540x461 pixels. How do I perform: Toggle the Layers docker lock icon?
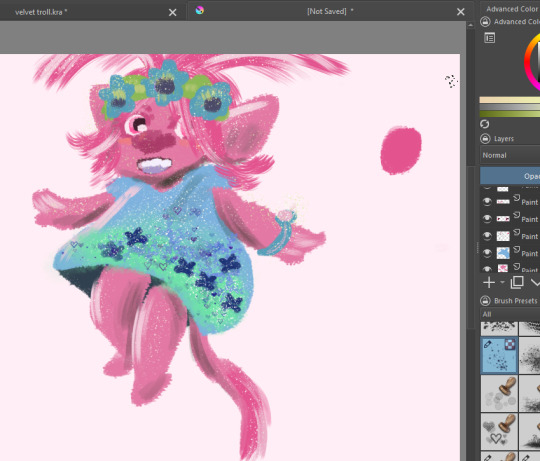tap(485, 139)
